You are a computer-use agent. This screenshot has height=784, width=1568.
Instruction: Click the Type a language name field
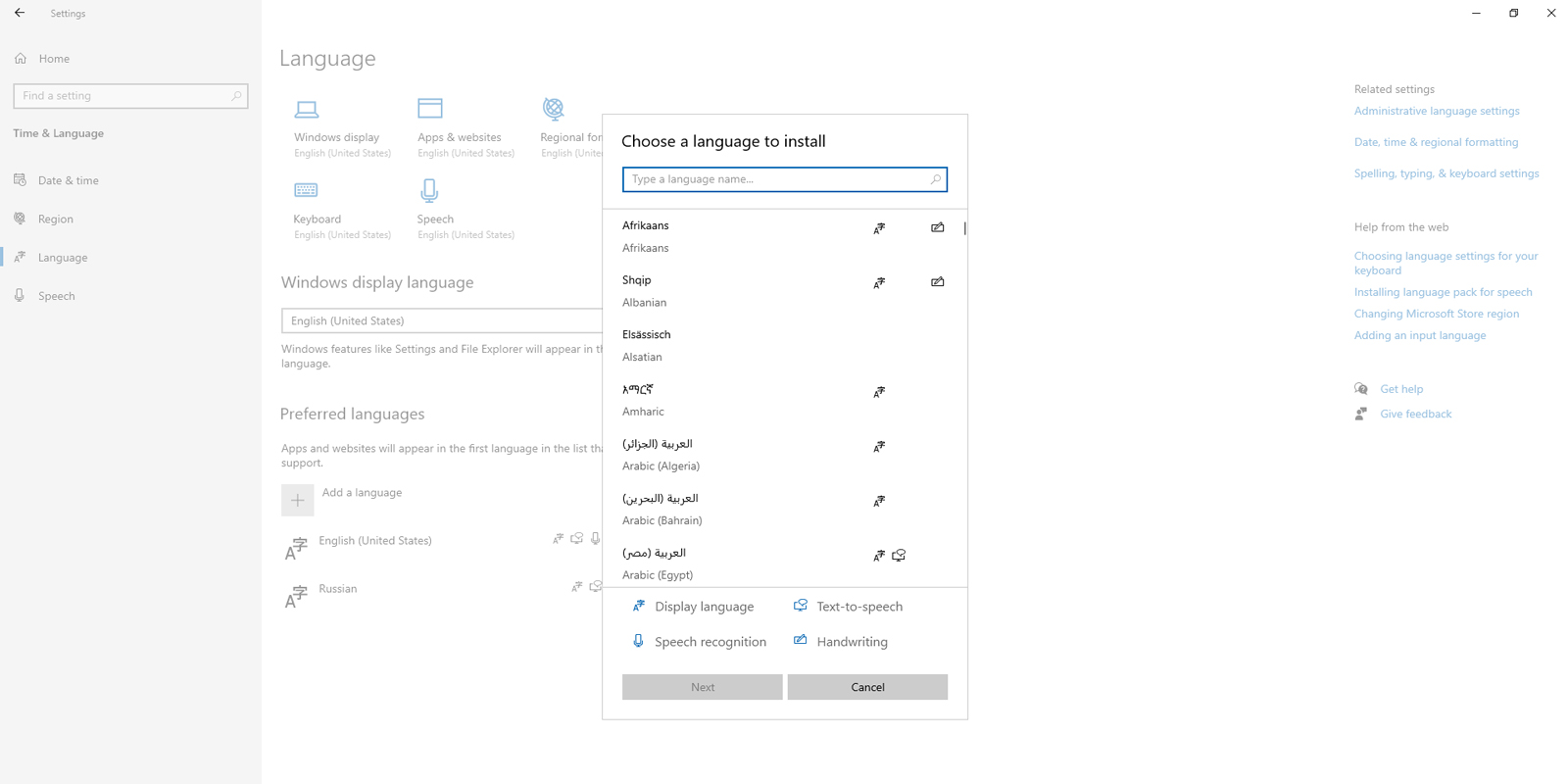point(785,179)
